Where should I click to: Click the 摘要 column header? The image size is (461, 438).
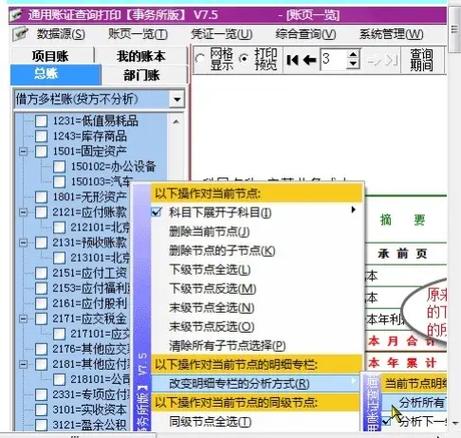pos(403,220)
